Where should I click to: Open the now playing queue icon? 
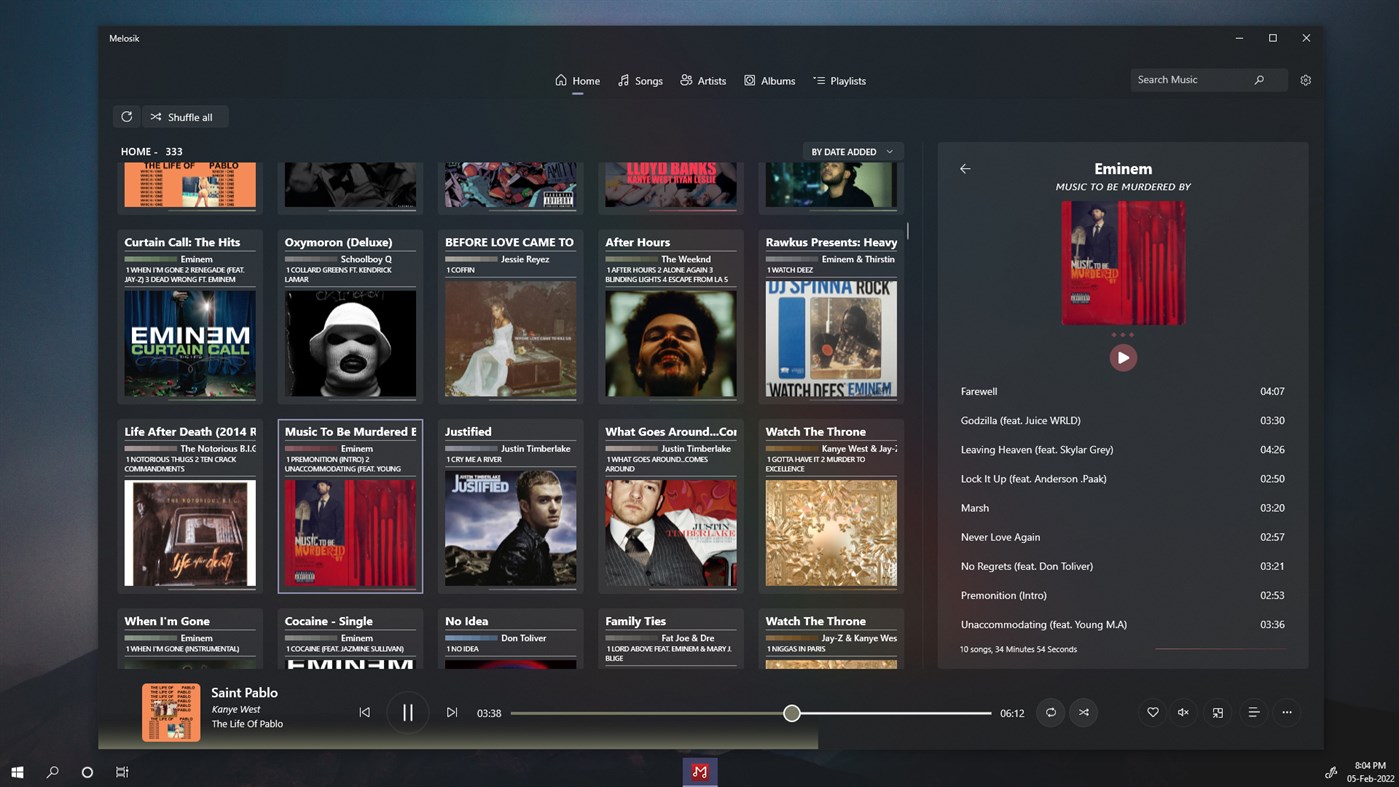(x=1253, y=712)
